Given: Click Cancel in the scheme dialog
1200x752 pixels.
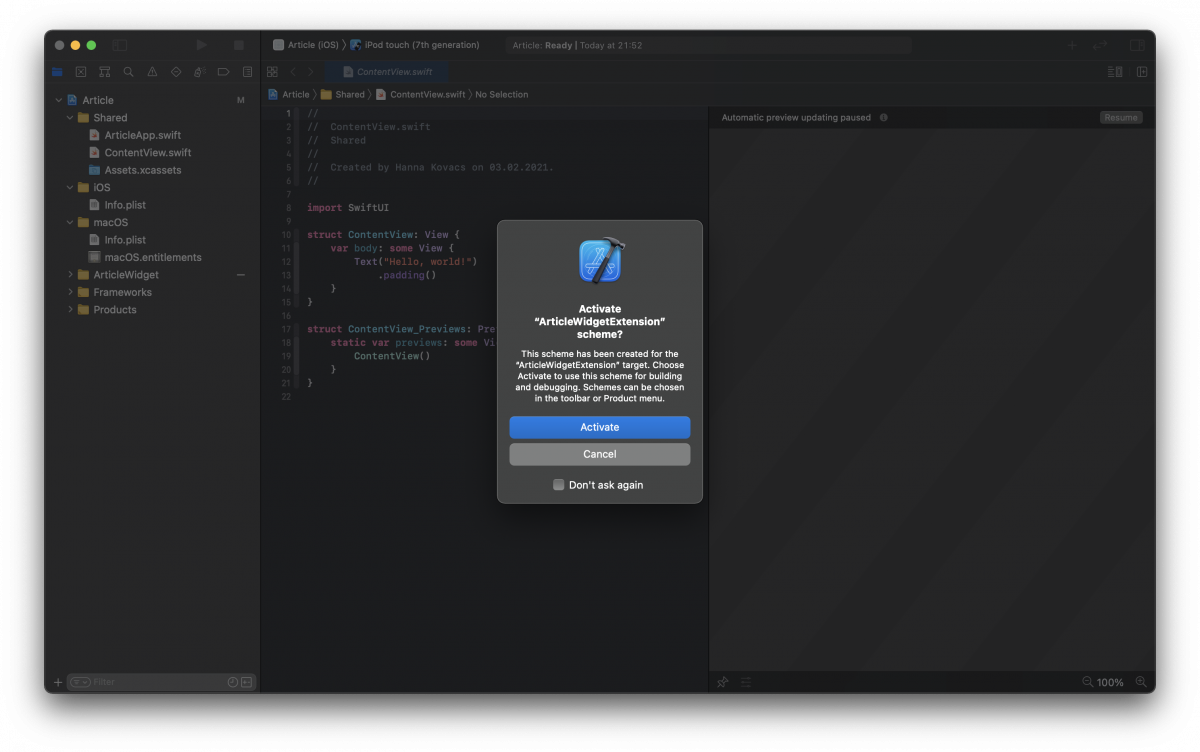Looking at the screenshot, I should pos(599,454).
